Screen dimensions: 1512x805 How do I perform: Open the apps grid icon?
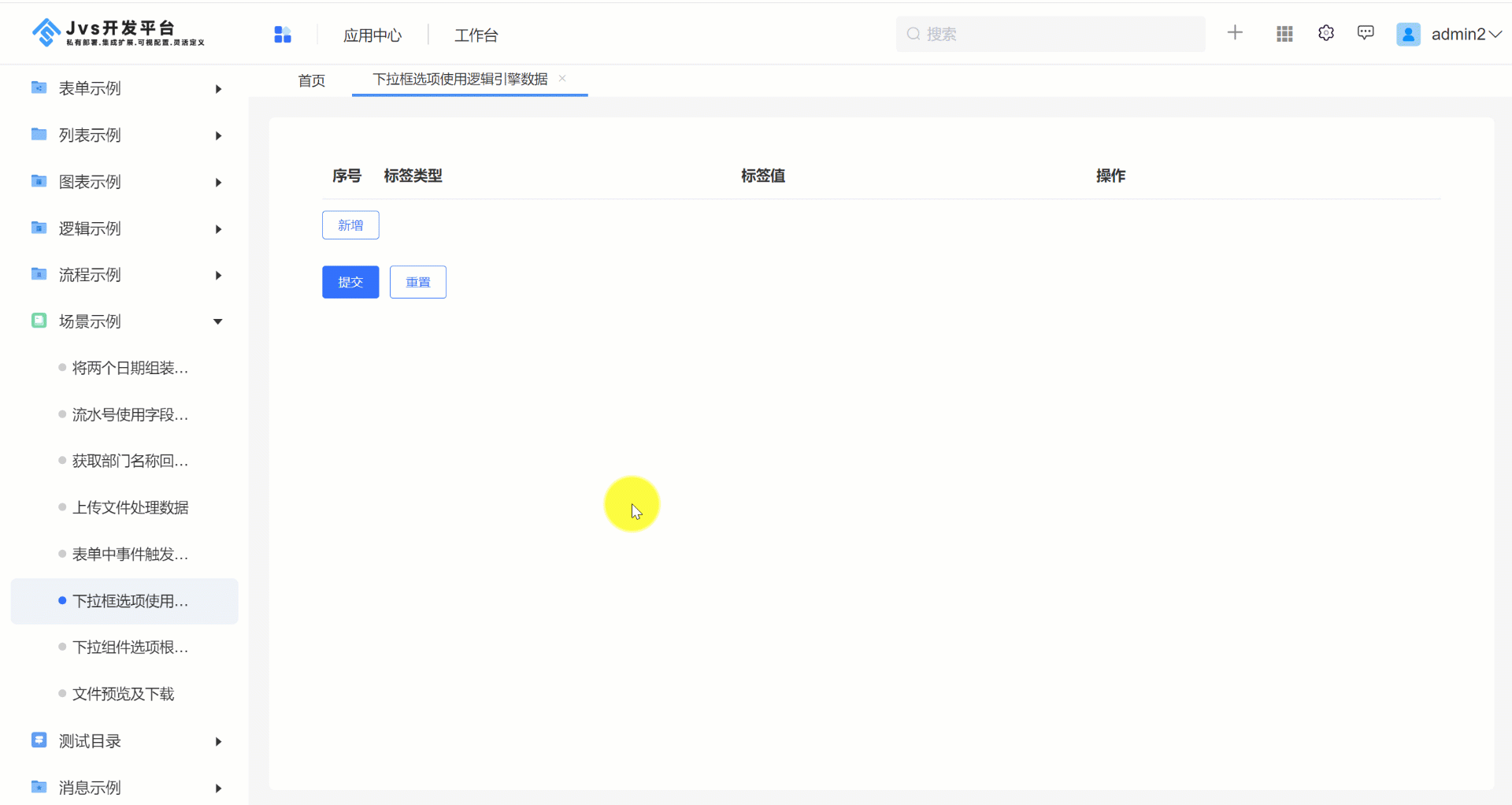(x=1284, y=34)
